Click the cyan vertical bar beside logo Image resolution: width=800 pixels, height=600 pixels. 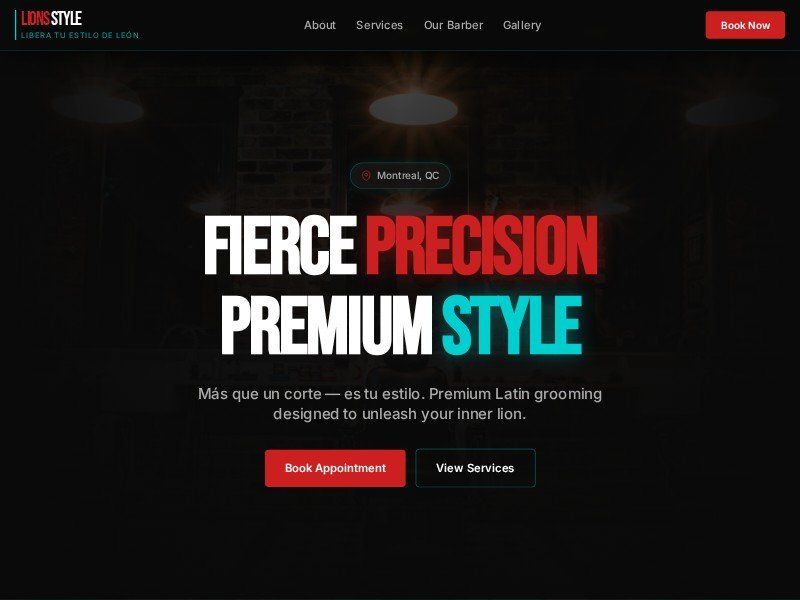[x=16, y=24]
